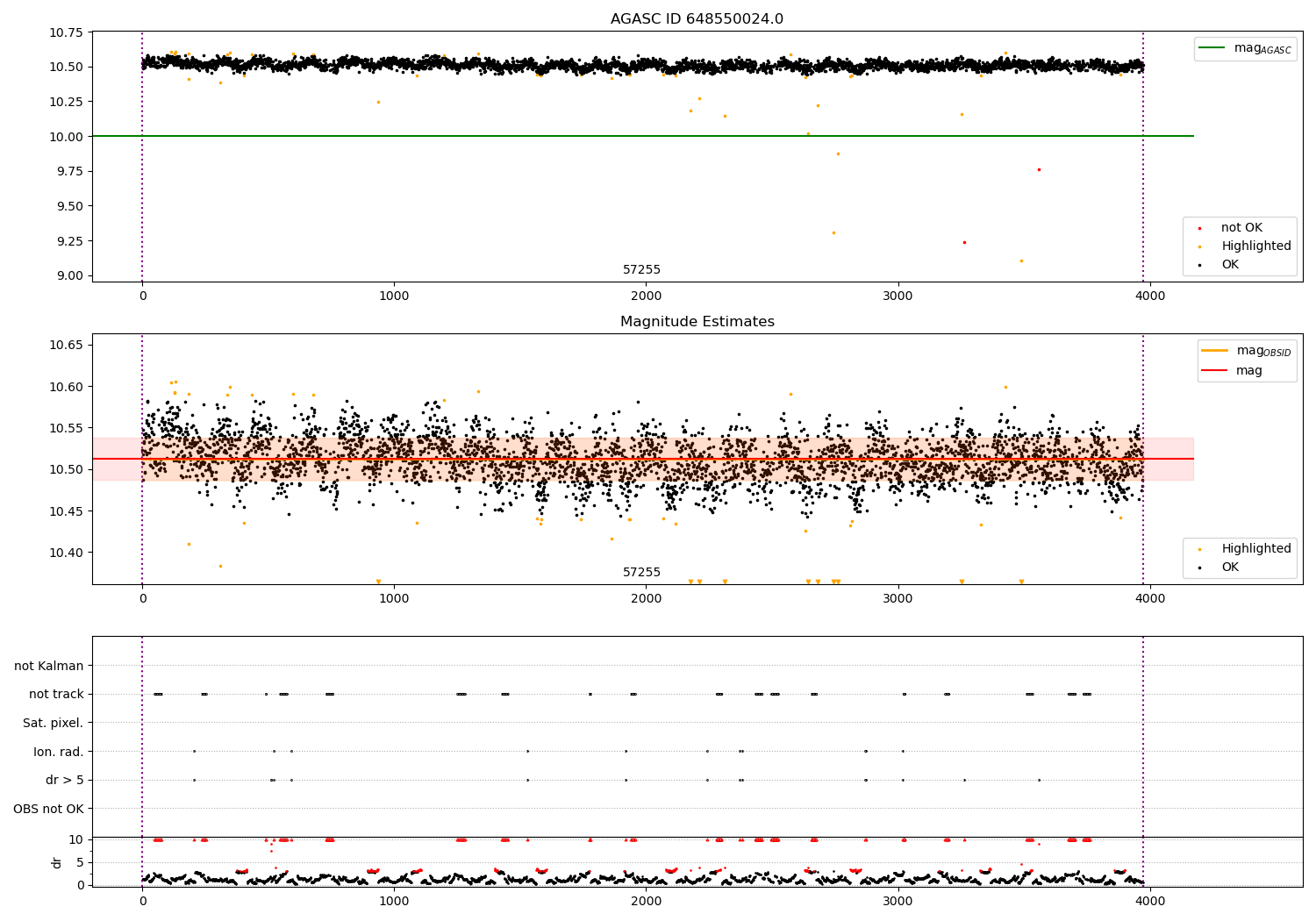
Task: Click the 'Highlighted' legend entry in the middle plot
Action: click(1255, 549)
